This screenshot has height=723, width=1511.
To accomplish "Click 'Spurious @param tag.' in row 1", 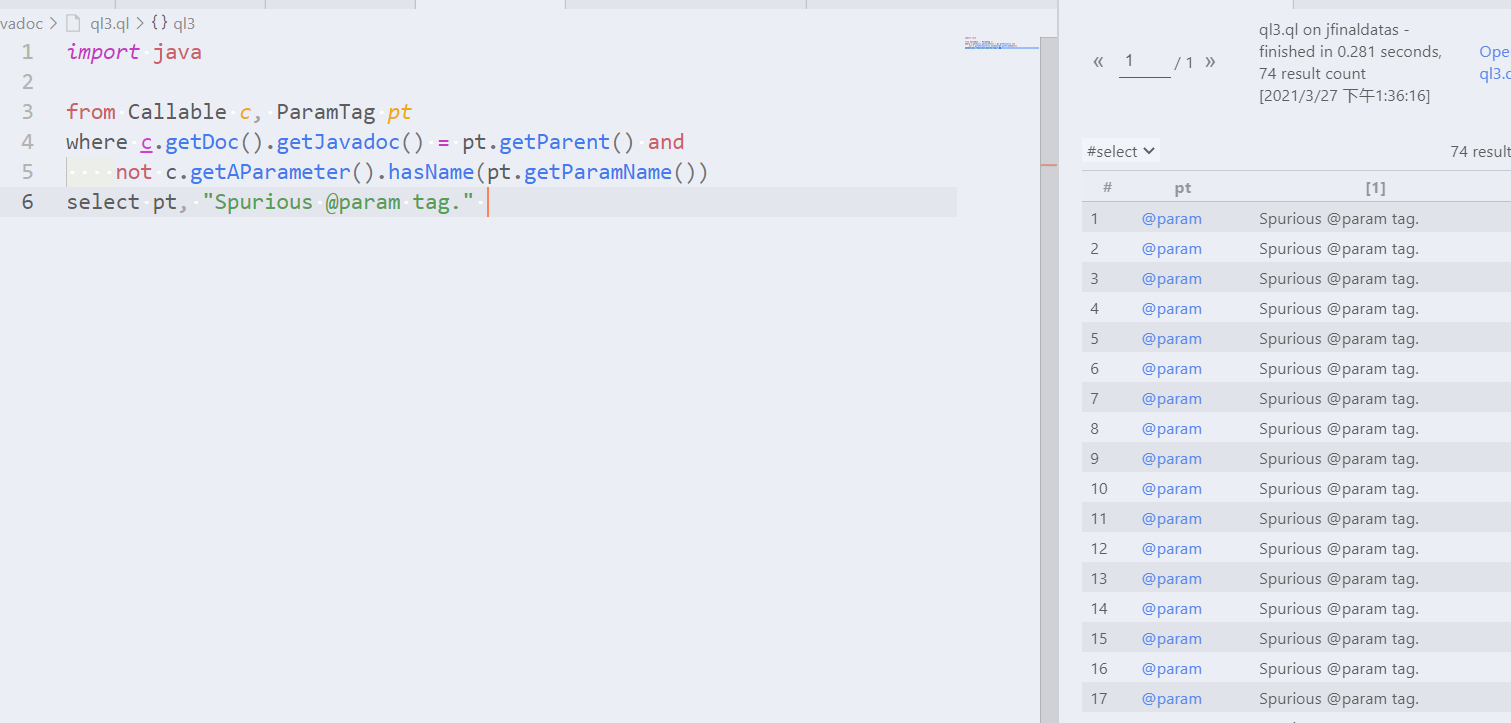I will tap(1339, 219).
